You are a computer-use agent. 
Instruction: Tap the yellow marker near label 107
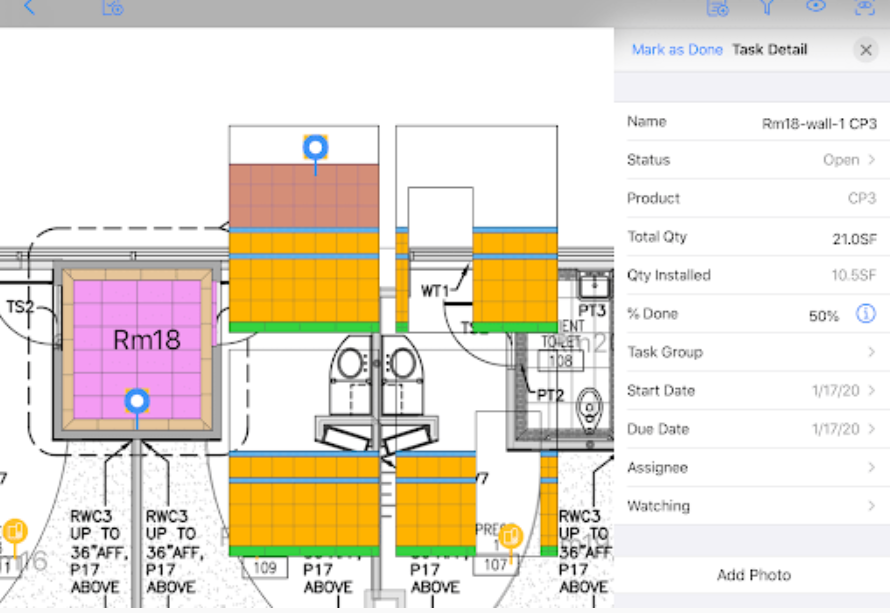511,537
